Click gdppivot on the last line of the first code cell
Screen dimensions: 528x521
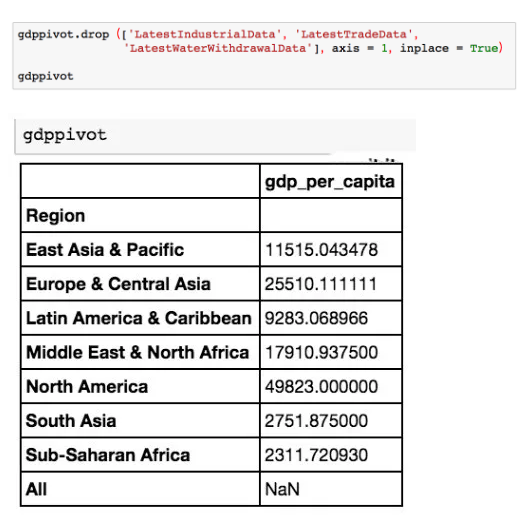pyautogui.click(x=45, y=76)
